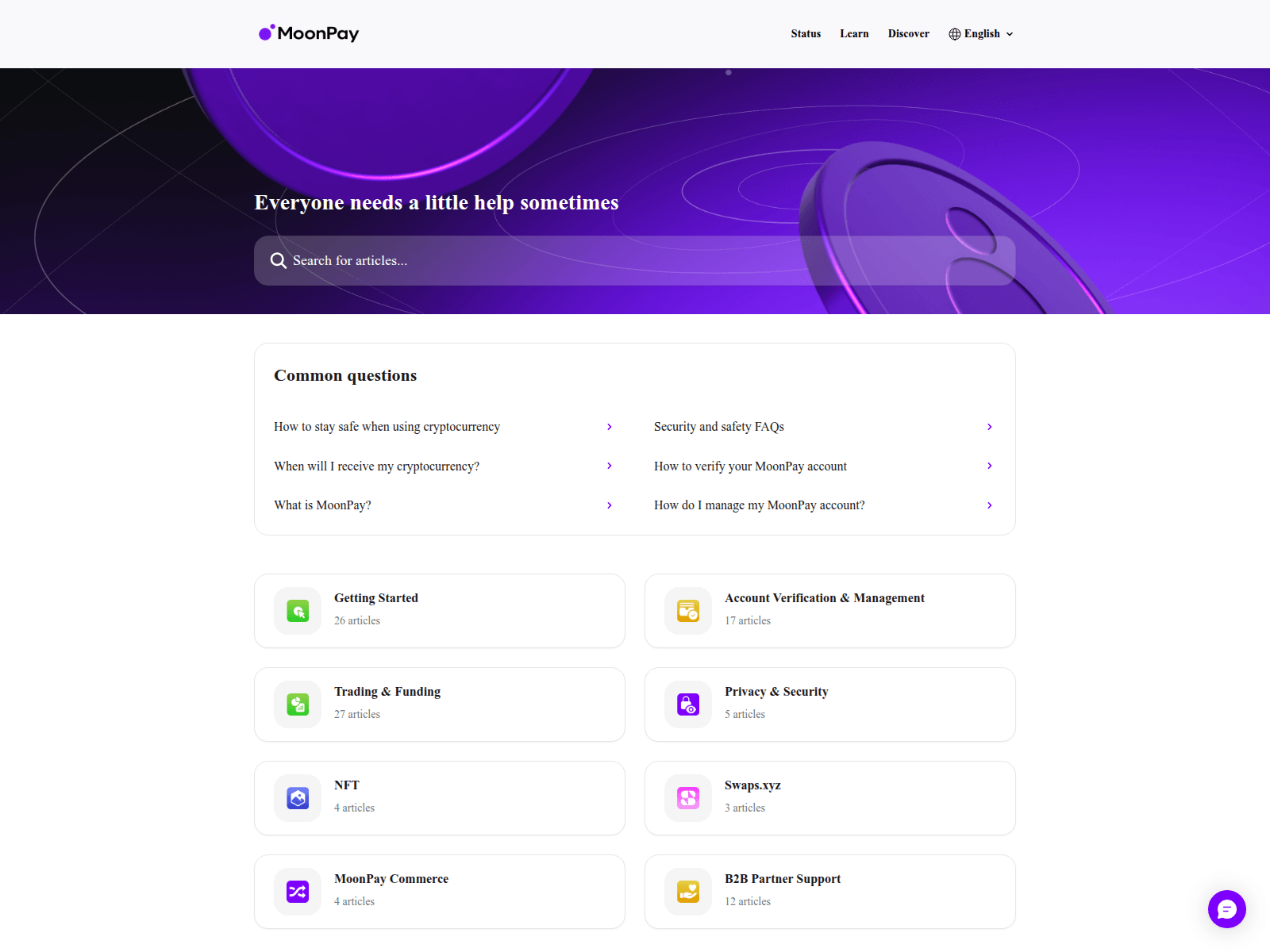Click the Account Verification & Management icon
Image resolution: width=1270 pixels, height=952 pixels.
(x=688, y=611)
